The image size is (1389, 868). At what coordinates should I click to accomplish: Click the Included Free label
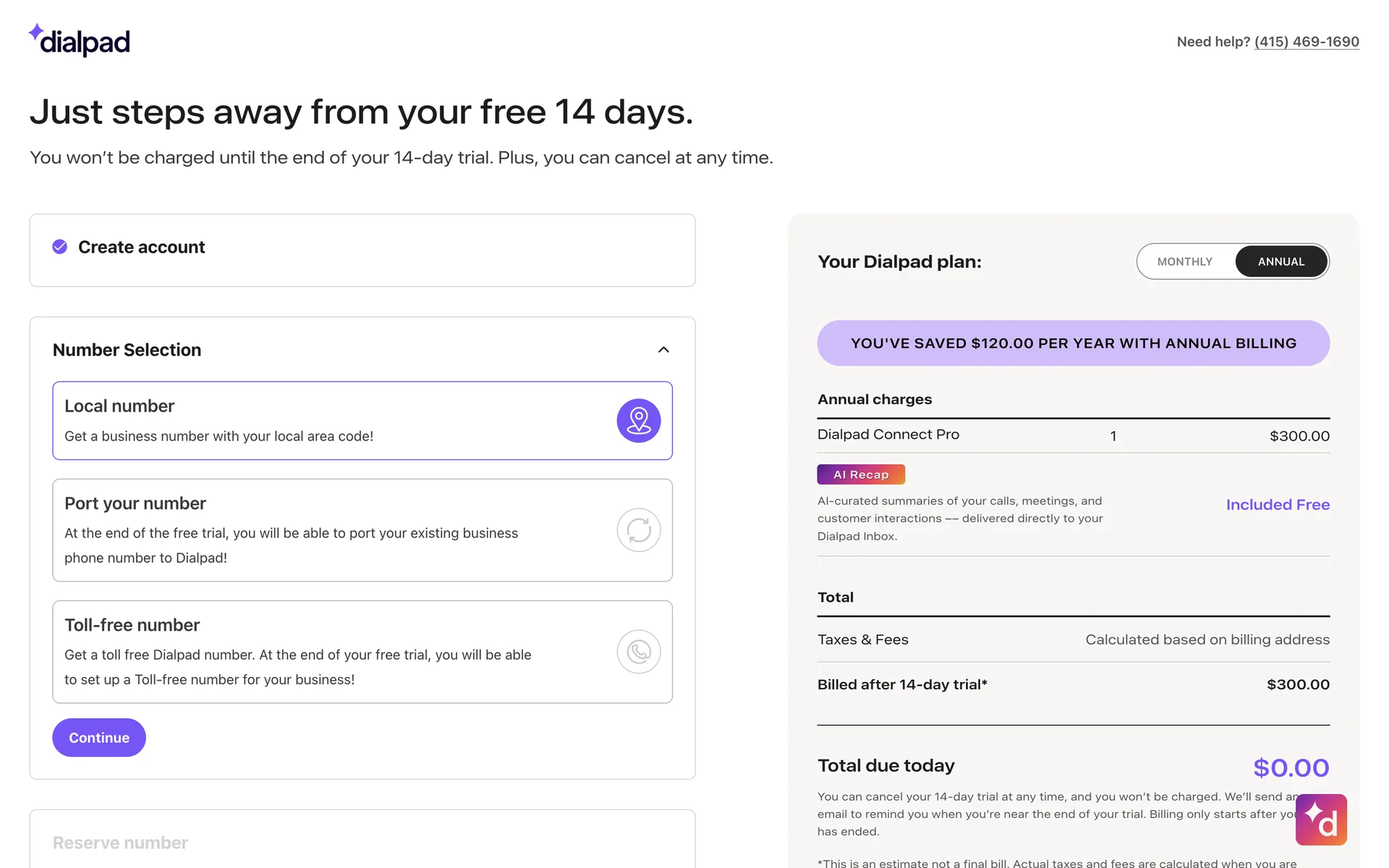pyautogui.click(x=1277, y=505)
